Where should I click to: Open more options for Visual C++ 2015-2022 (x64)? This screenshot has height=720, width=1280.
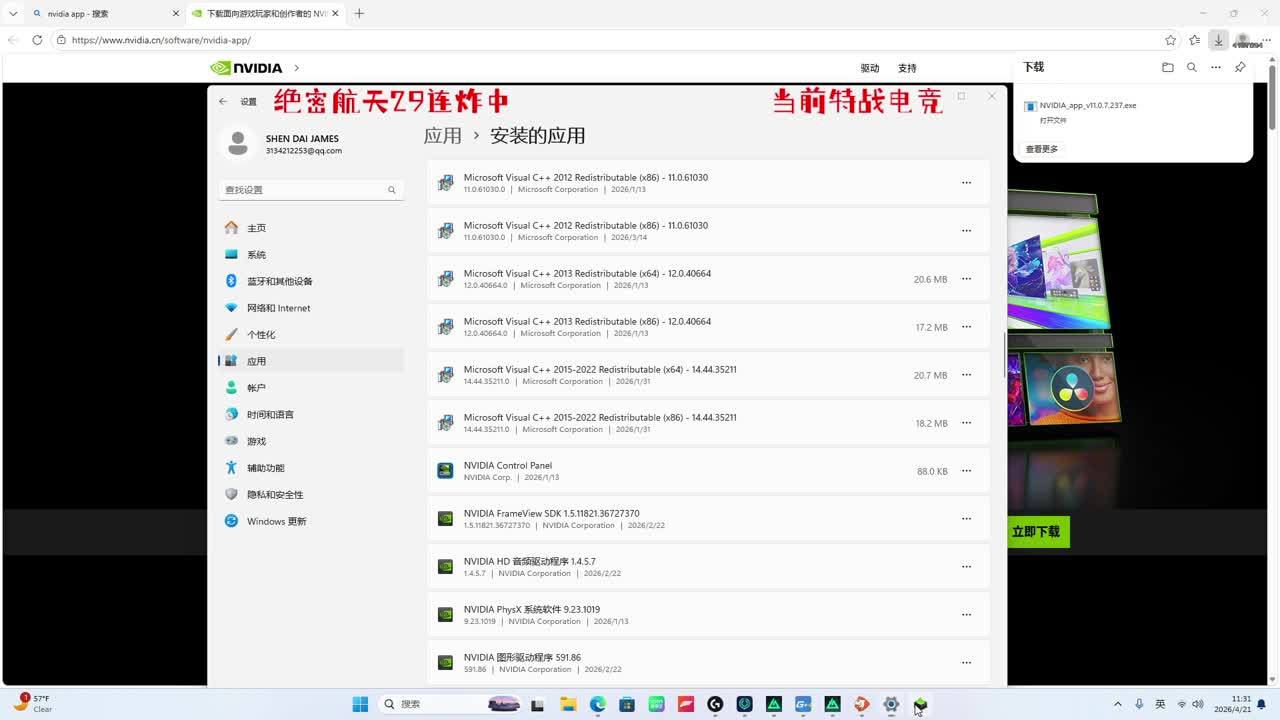pyautogui.click(x=966, y=375)
